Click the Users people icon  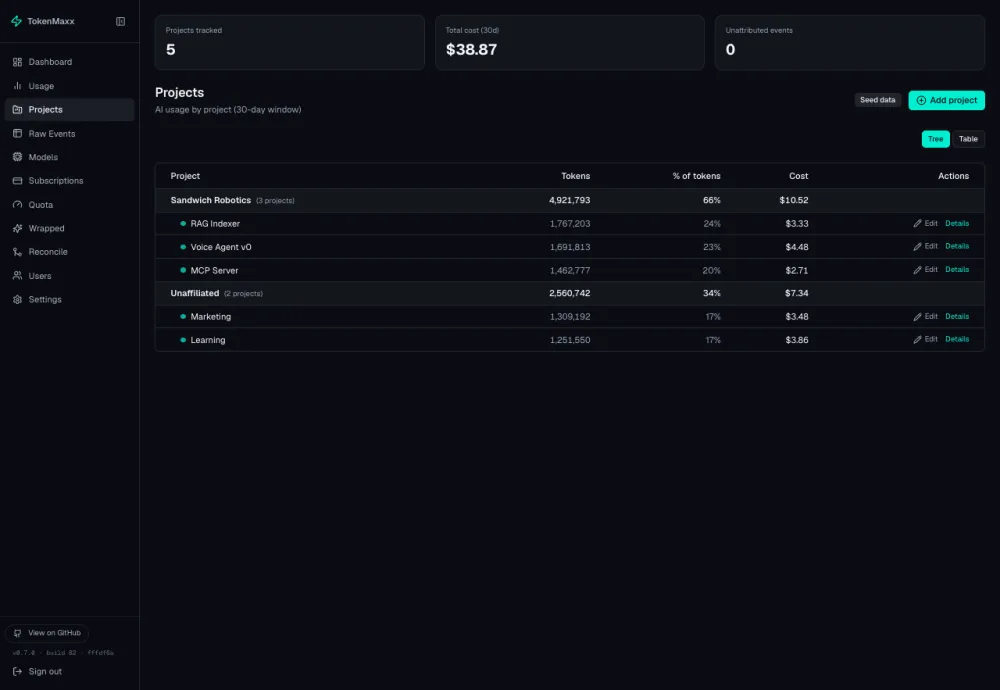[x=17, y=275]
